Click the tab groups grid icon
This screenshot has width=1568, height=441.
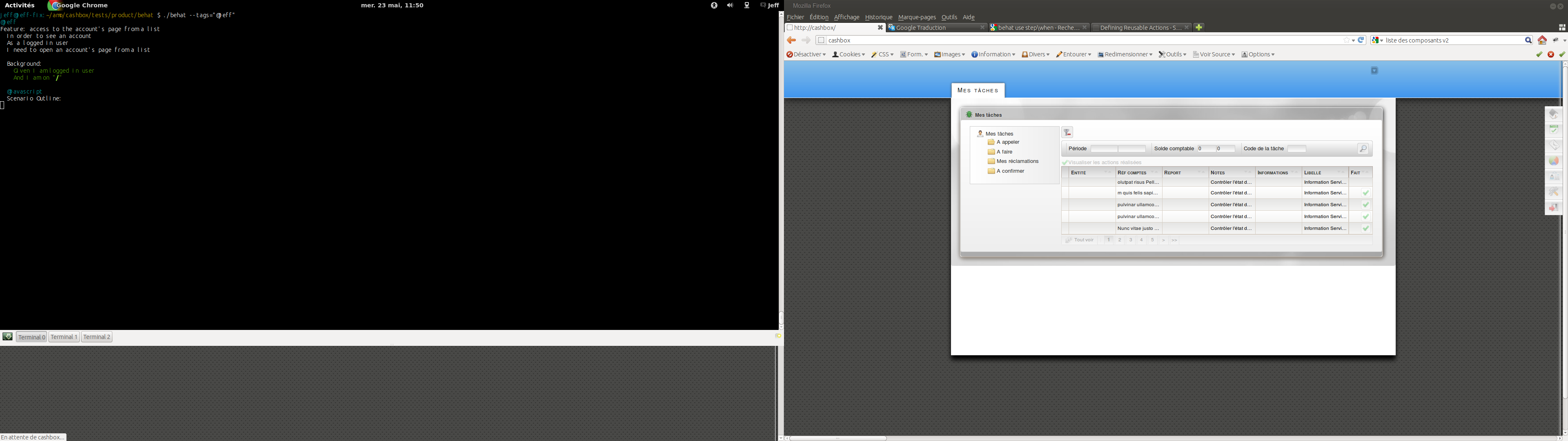1562,28
